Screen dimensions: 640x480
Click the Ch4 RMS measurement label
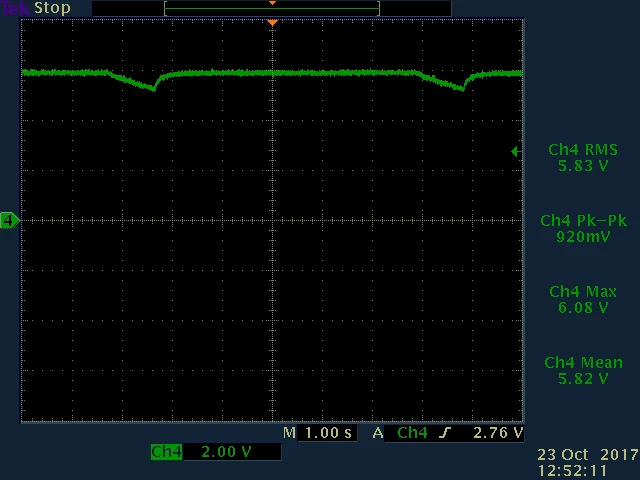[x=583, y=150]
